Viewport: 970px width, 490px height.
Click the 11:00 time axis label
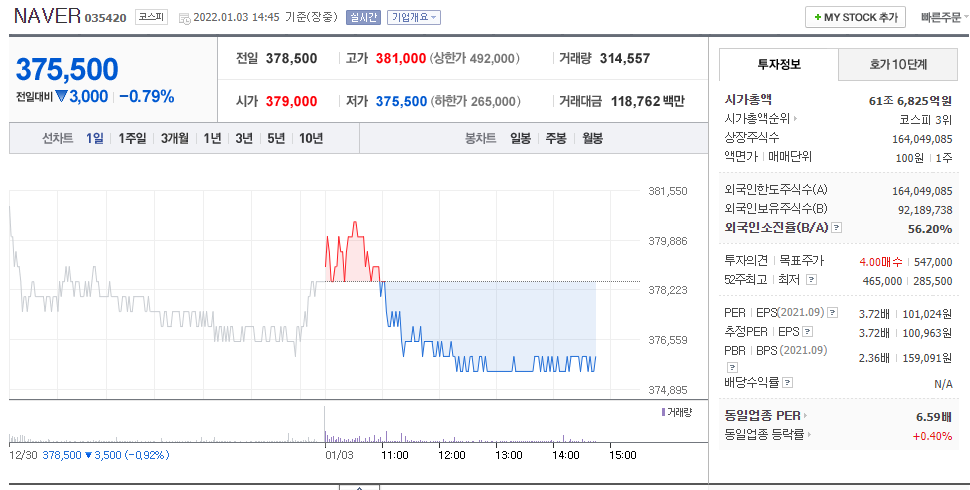click(395, 455)
